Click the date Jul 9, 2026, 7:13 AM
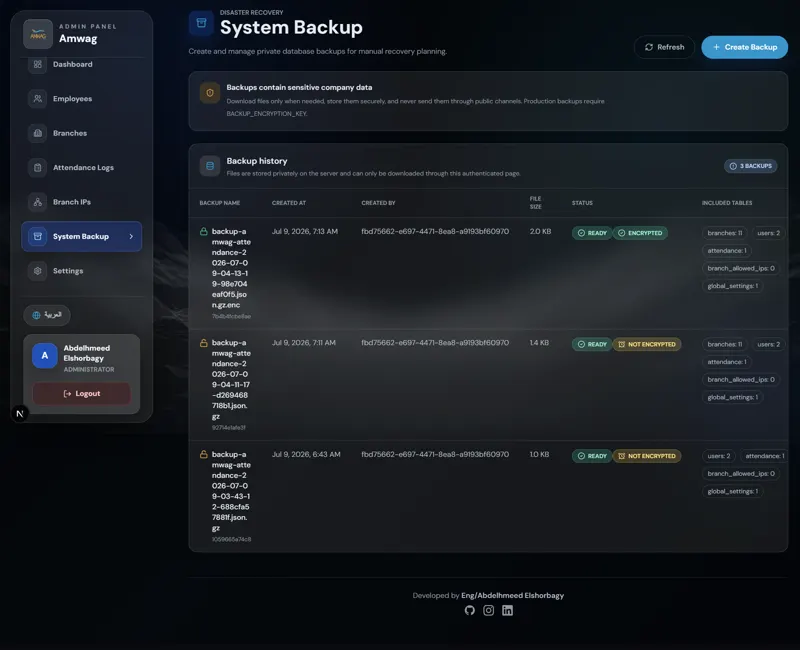Screen dimensions: 800x650 point(305,232)
